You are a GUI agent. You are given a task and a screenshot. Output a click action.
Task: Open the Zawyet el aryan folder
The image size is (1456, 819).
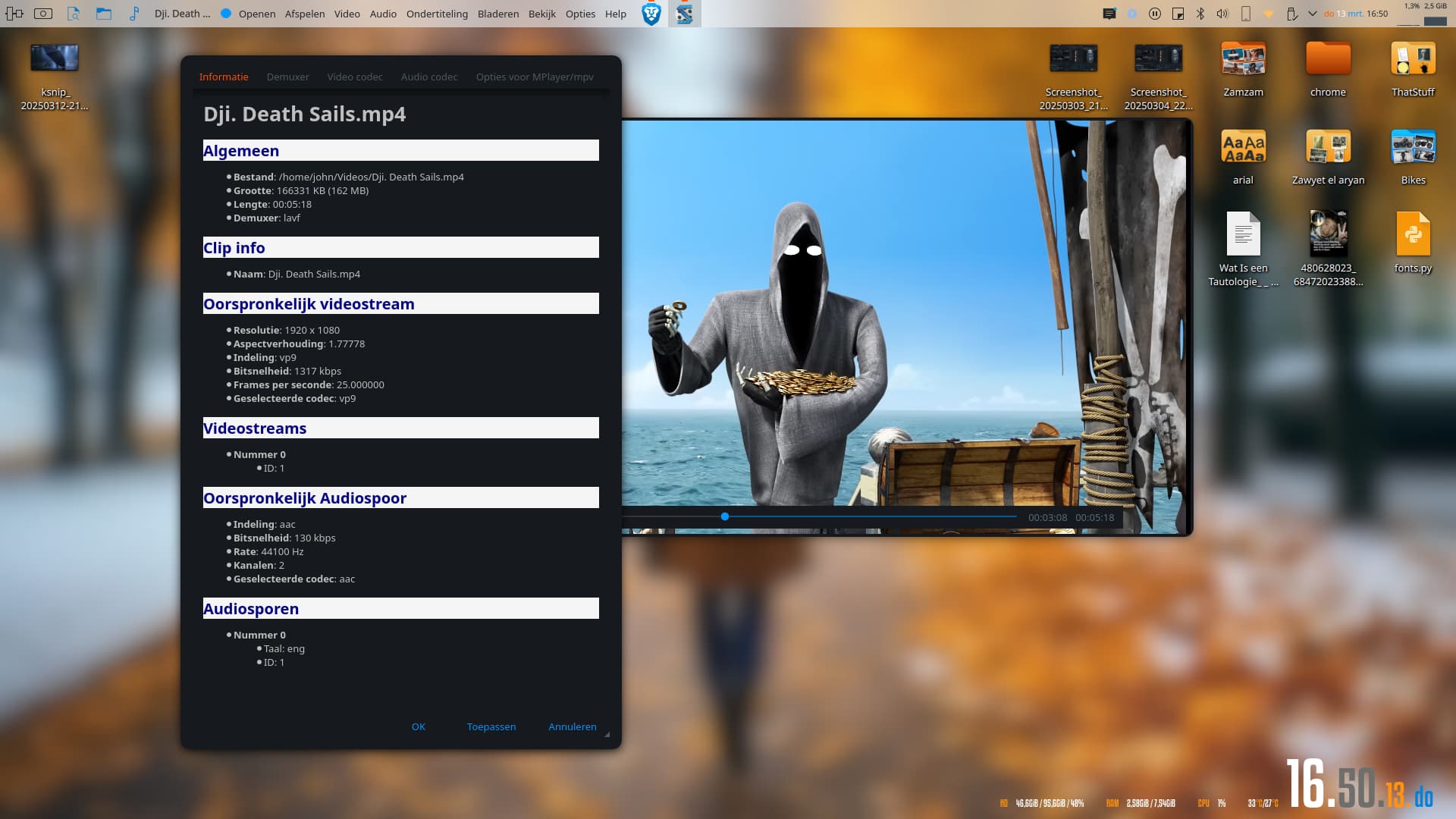tap(1329, 158)
